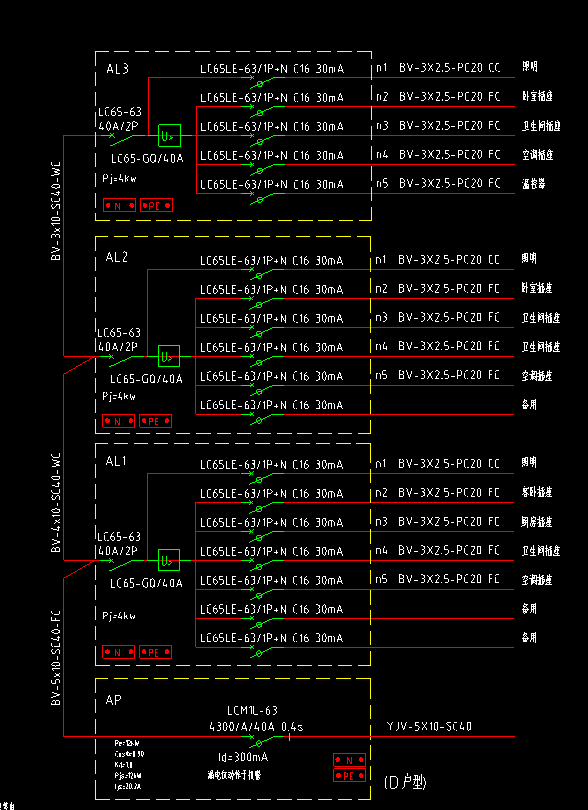Select the LCM1L-63 breaker model text
Viewport: 588px width, 810px height.
tap(252, 711)
